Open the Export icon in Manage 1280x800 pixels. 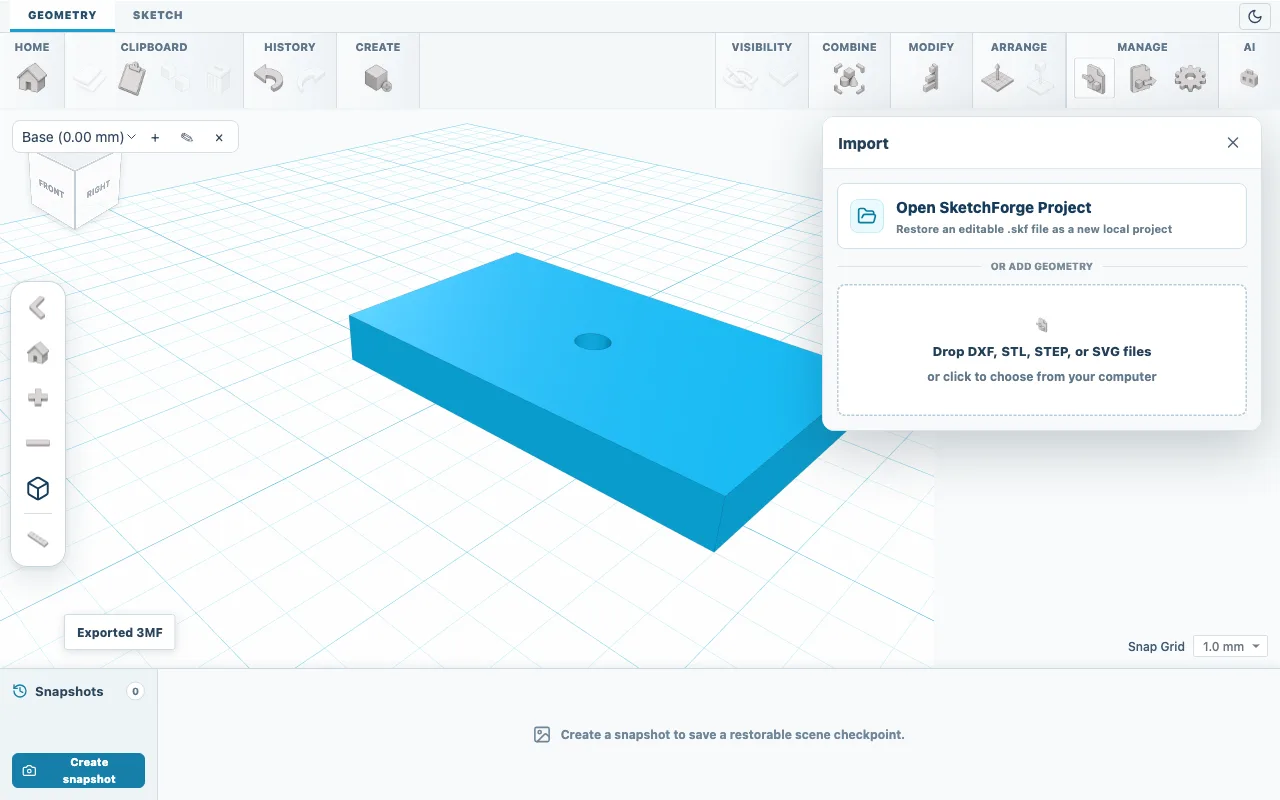(1142, 78)
